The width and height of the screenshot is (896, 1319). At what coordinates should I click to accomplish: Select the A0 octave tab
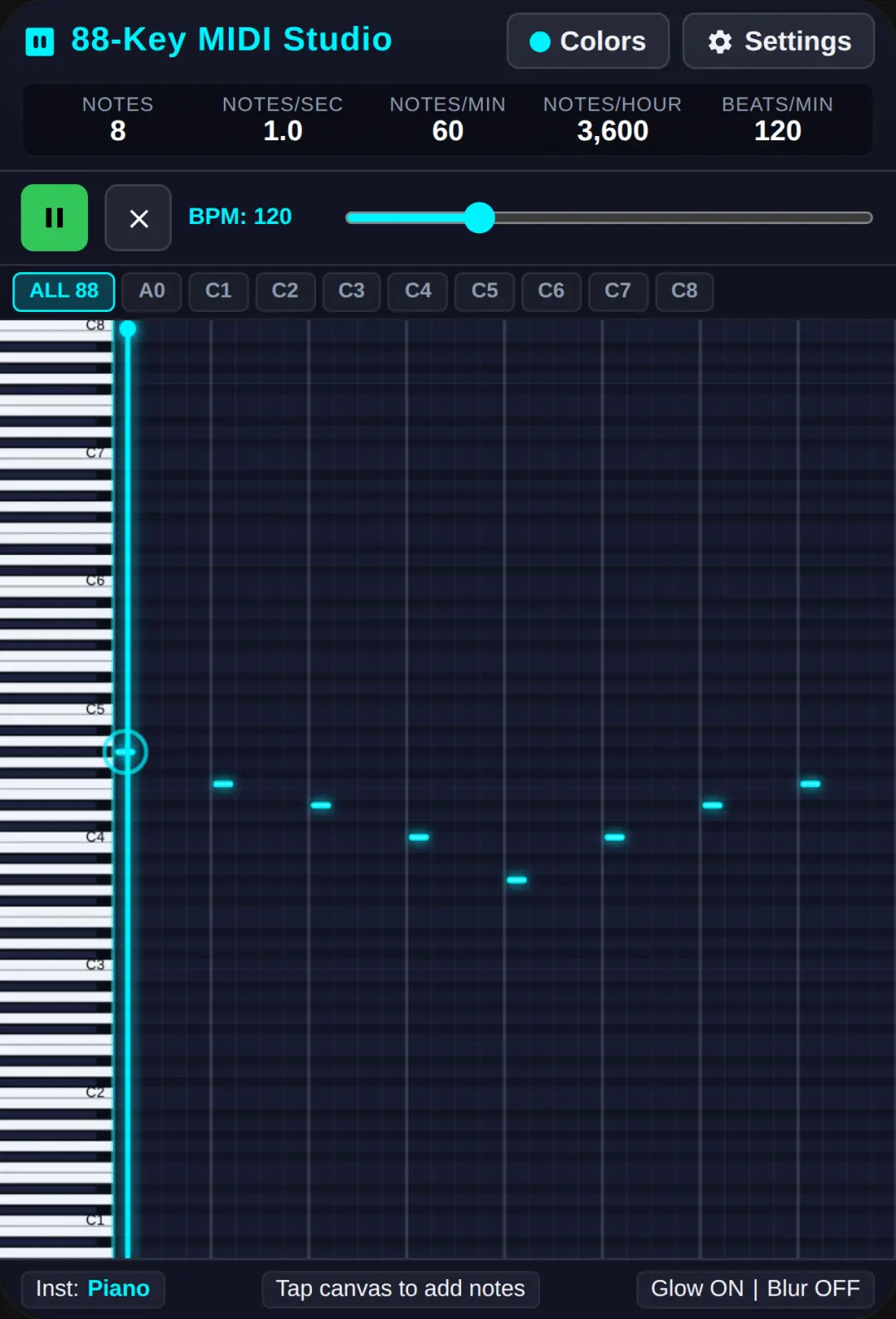click(x=152, y=291)
